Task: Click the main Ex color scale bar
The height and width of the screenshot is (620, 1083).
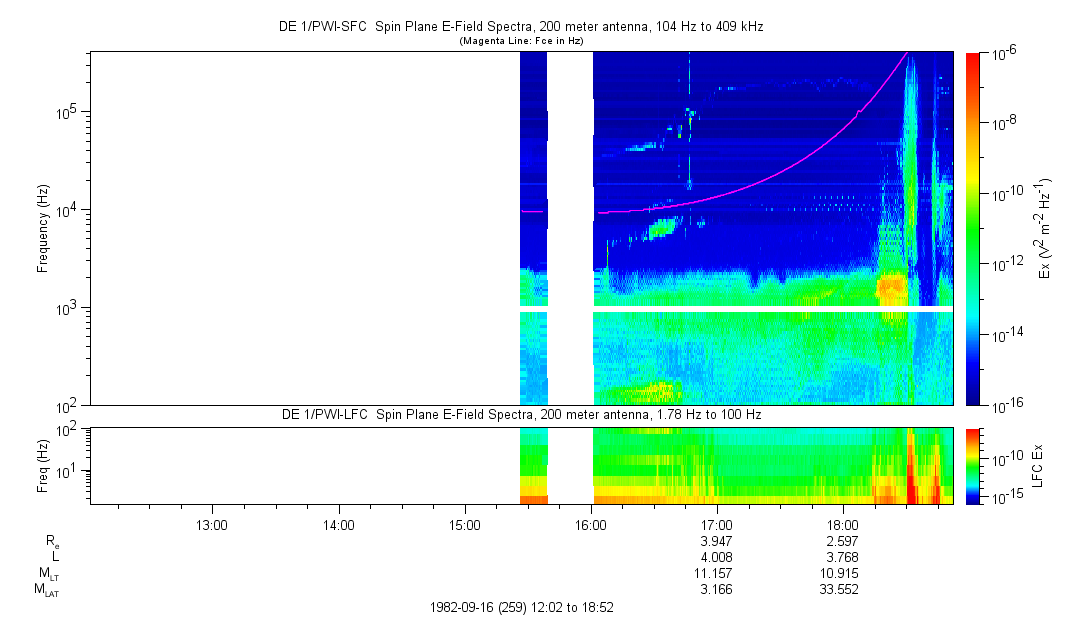Action: tap(974, 230)
